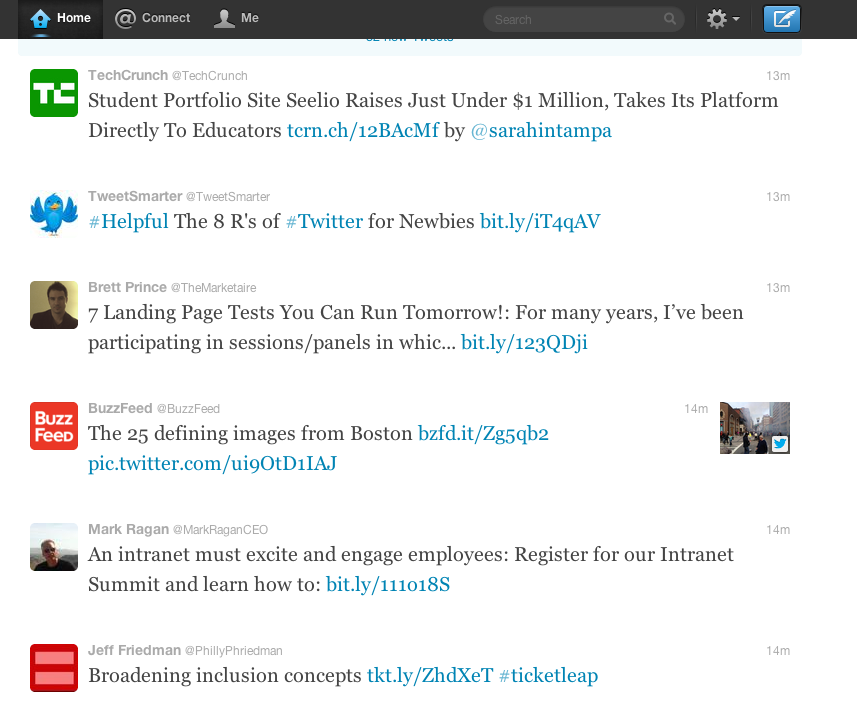This screenshot has width=857, height=725.
Task: Go to the Home tab
Action: coord(60,18)
